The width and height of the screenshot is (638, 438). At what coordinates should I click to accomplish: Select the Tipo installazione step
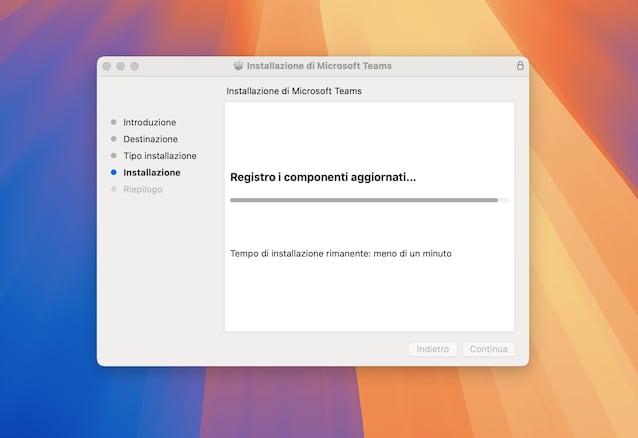pos(160,156)
